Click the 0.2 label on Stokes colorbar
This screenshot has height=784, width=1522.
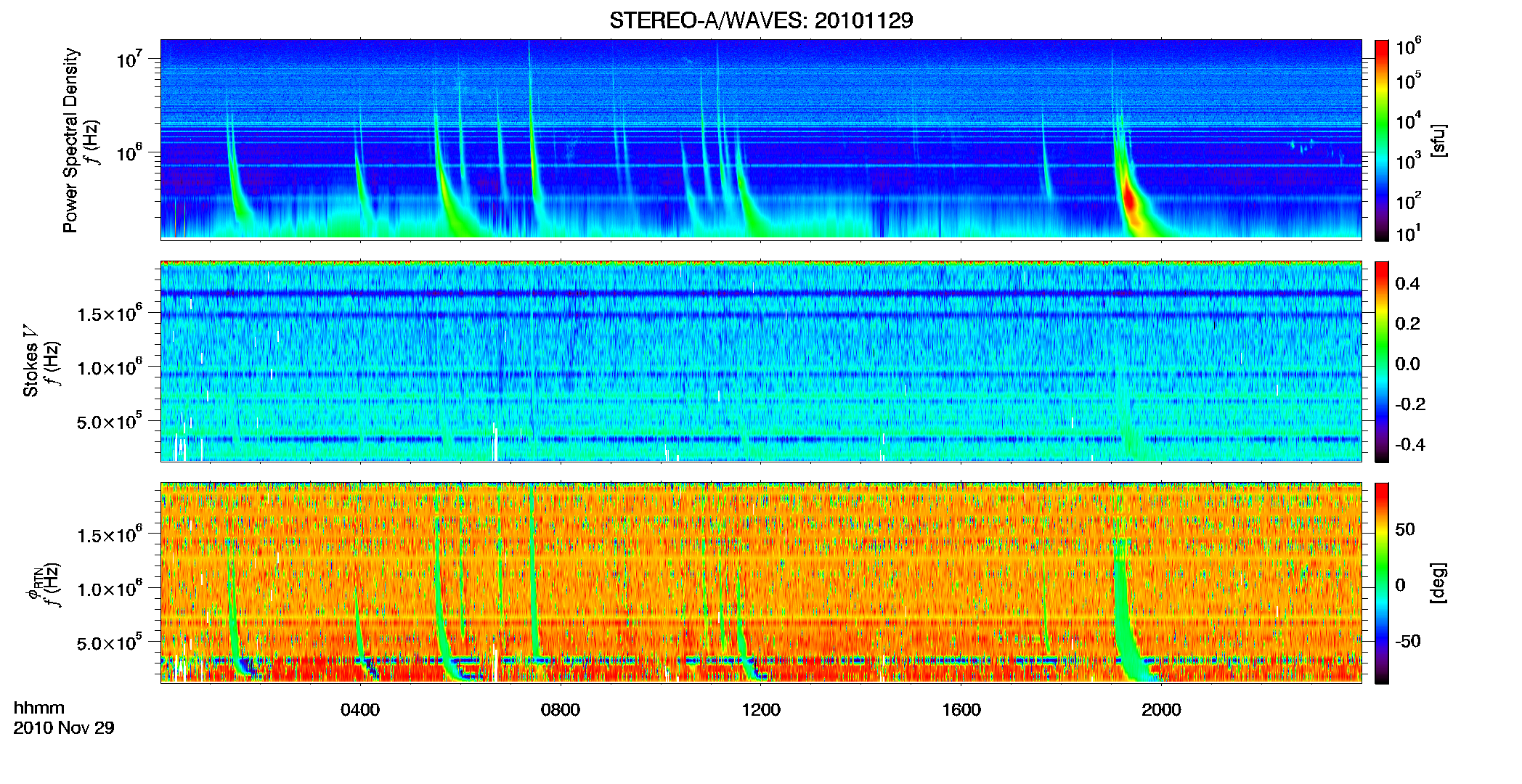tap(1407, 324)
